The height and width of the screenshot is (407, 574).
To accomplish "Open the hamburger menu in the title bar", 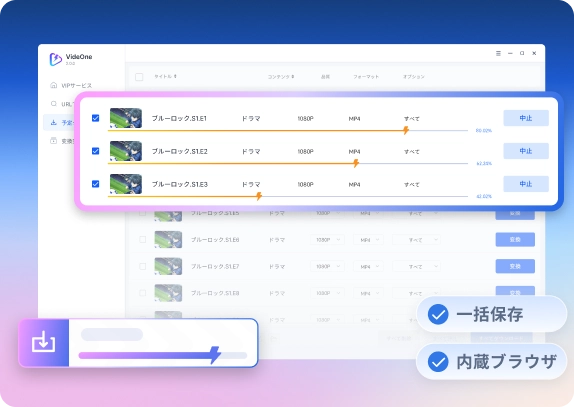I will [498, 53].
